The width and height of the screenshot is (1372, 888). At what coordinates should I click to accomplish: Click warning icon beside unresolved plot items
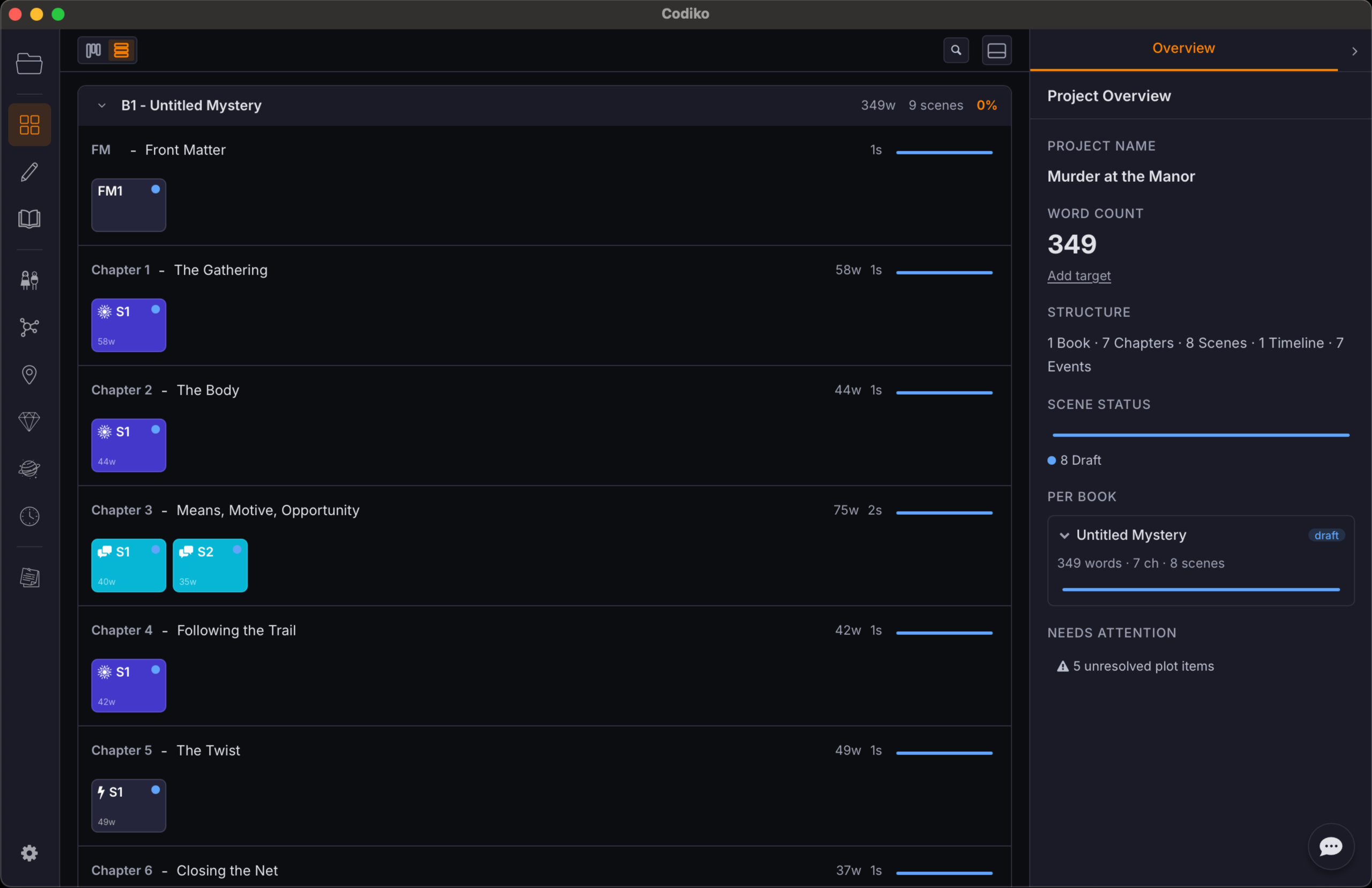pos(1063,667)
